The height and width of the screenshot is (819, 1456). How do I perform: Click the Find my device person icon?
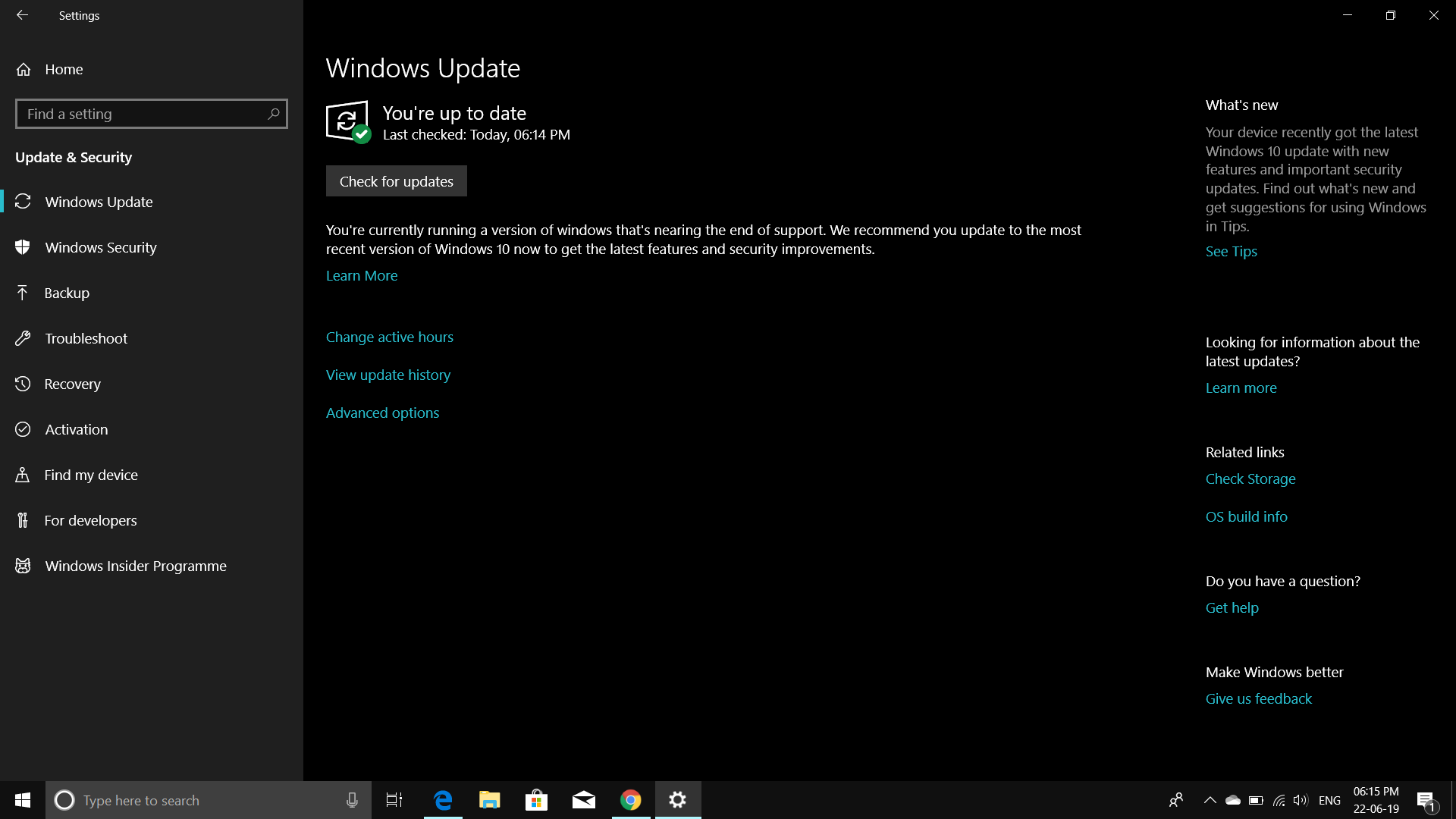23,475
